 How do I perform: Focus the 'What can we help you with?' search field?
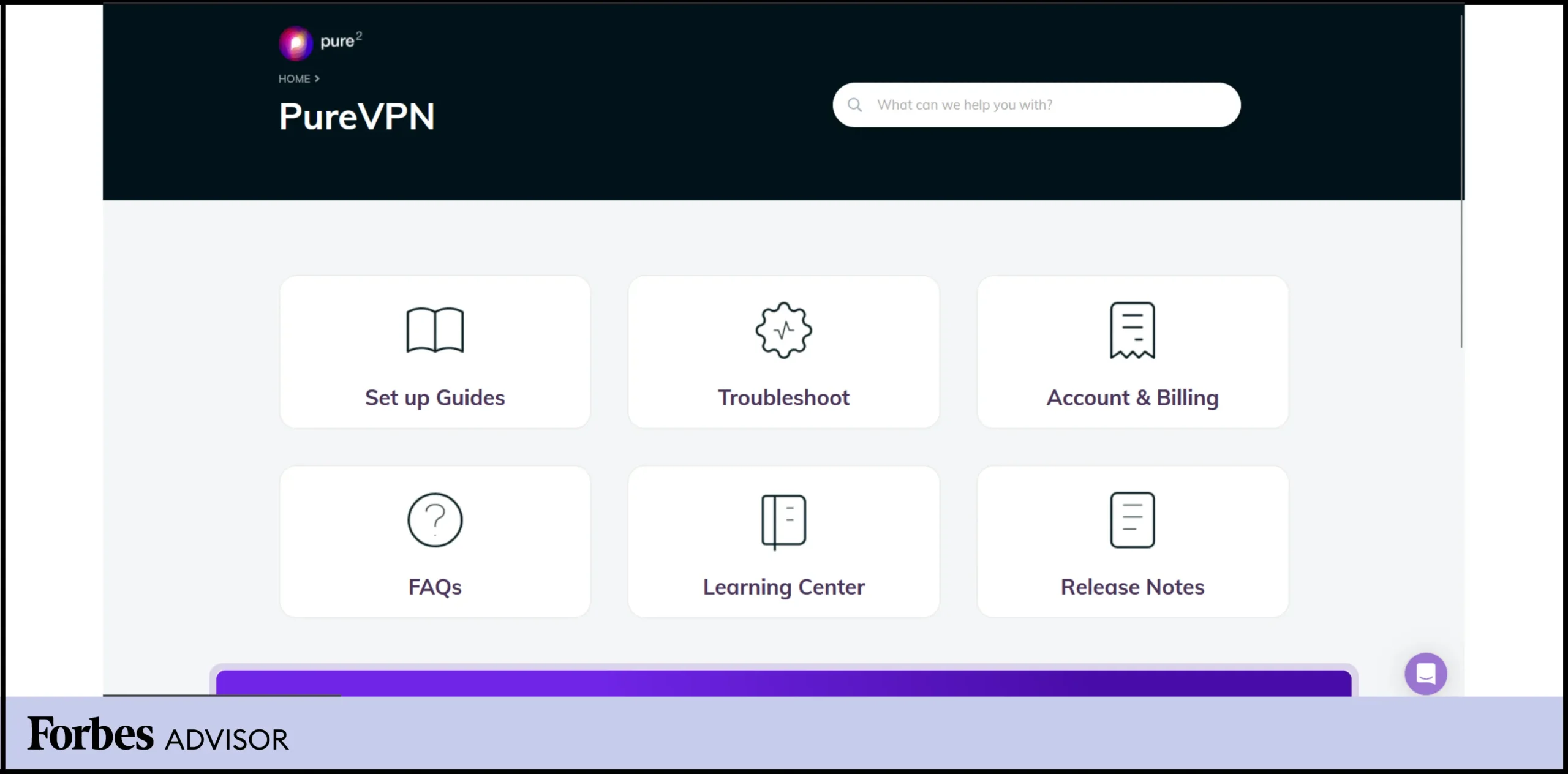click(1036, 105)
